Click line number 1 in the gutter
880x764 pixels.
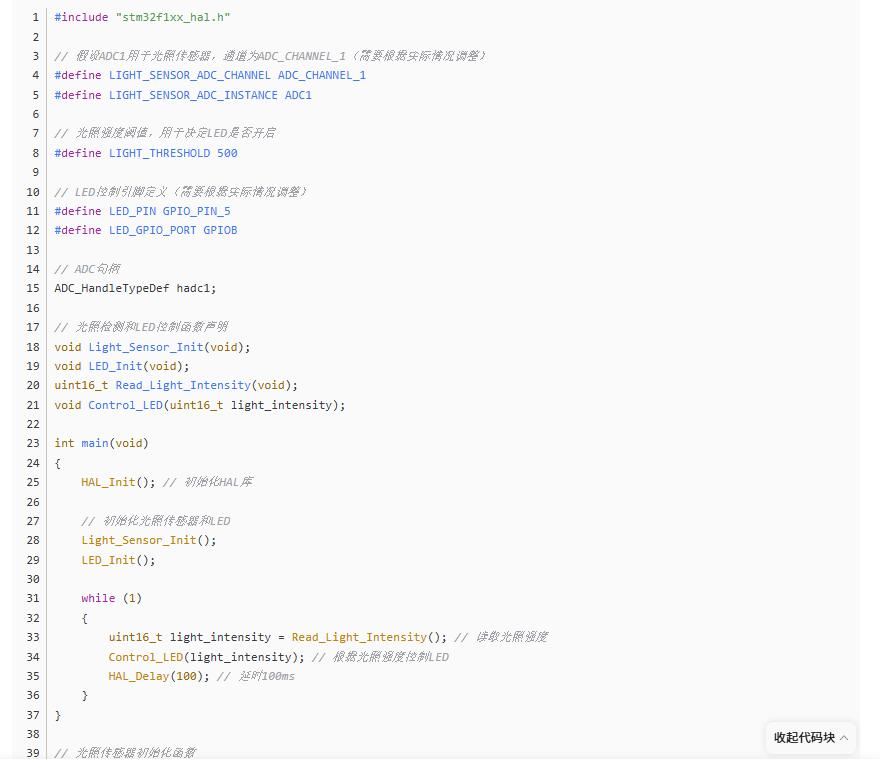point(35,17)
